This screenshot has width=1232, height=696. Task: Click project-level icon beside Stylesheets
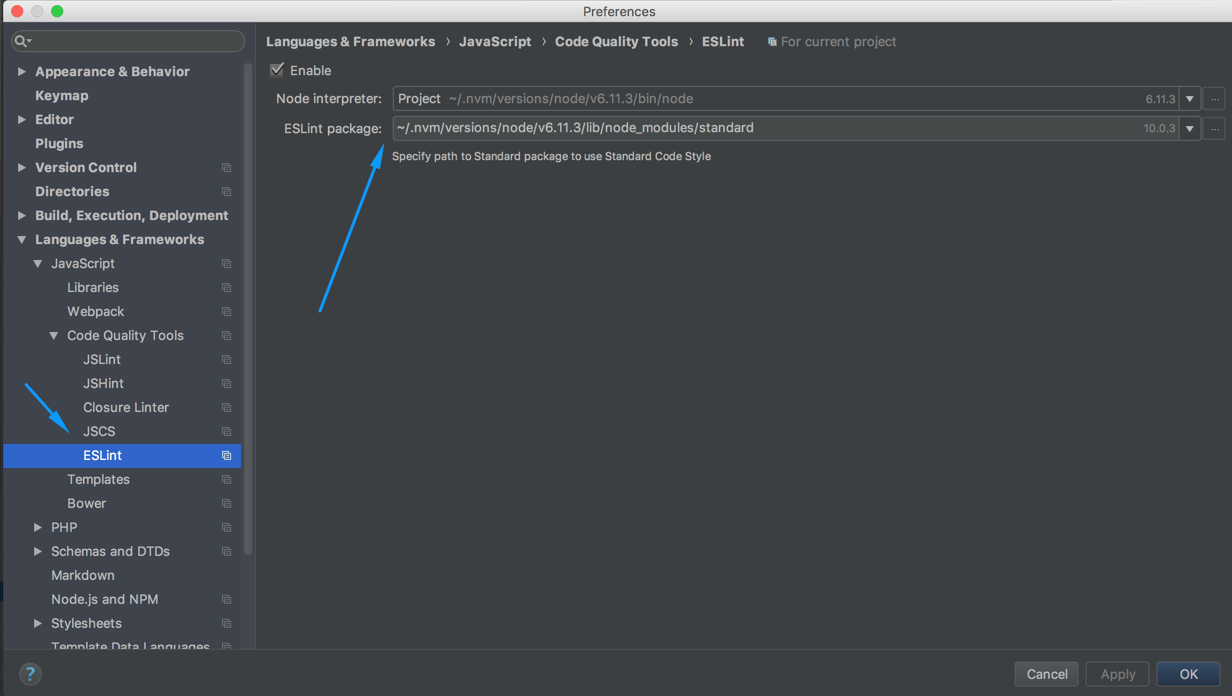pyautogui.click(x=226, y=624)
